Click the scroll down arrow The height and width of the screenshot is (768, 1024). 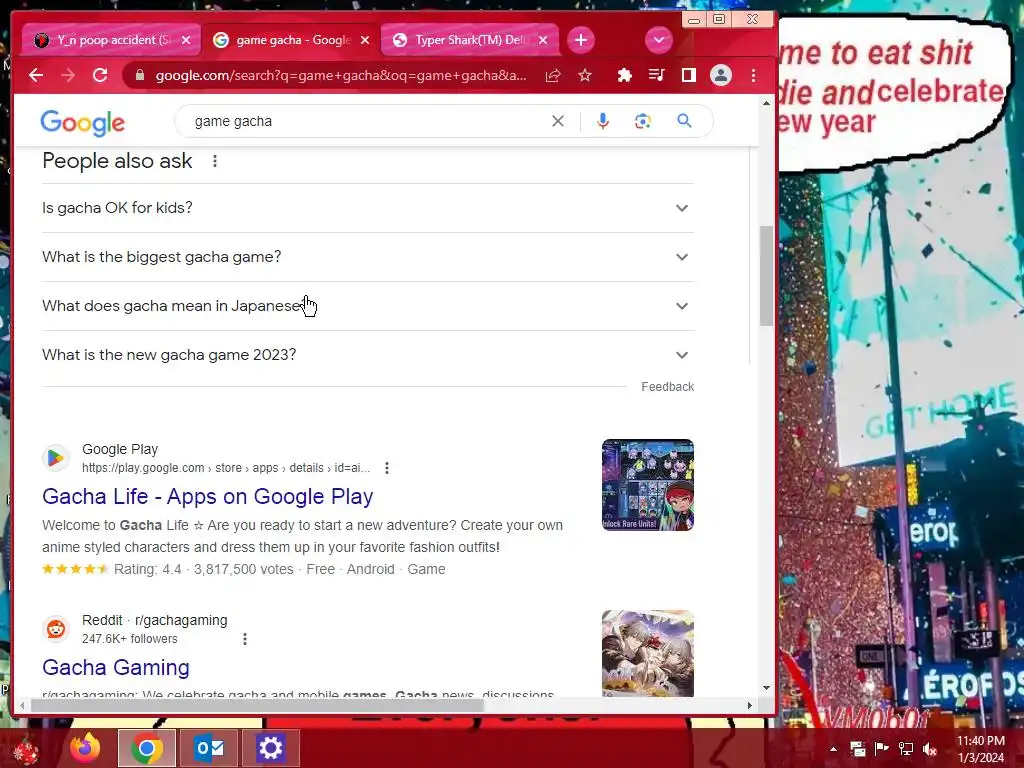click(766, 688)
